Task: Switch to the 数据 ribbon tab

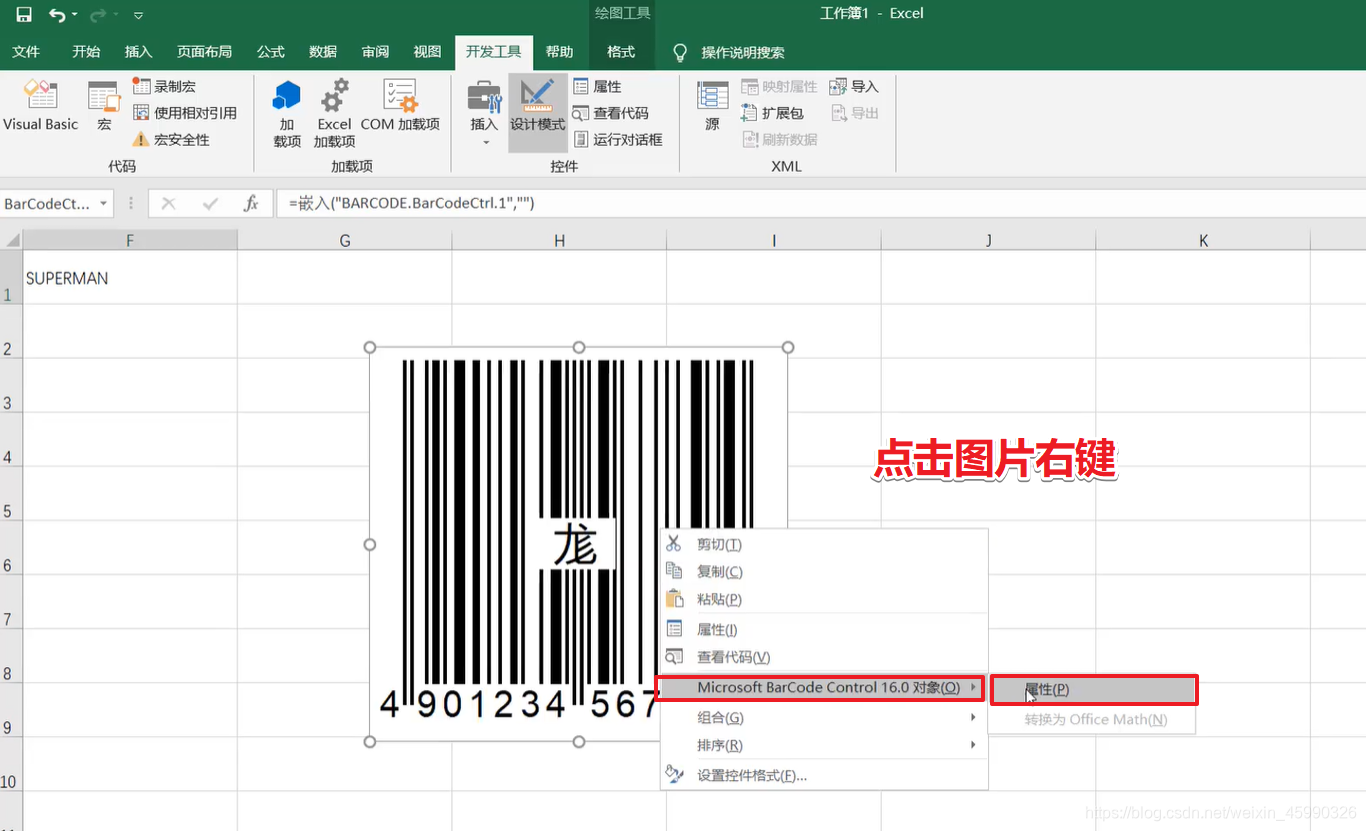Action: [x=323, y=52]
